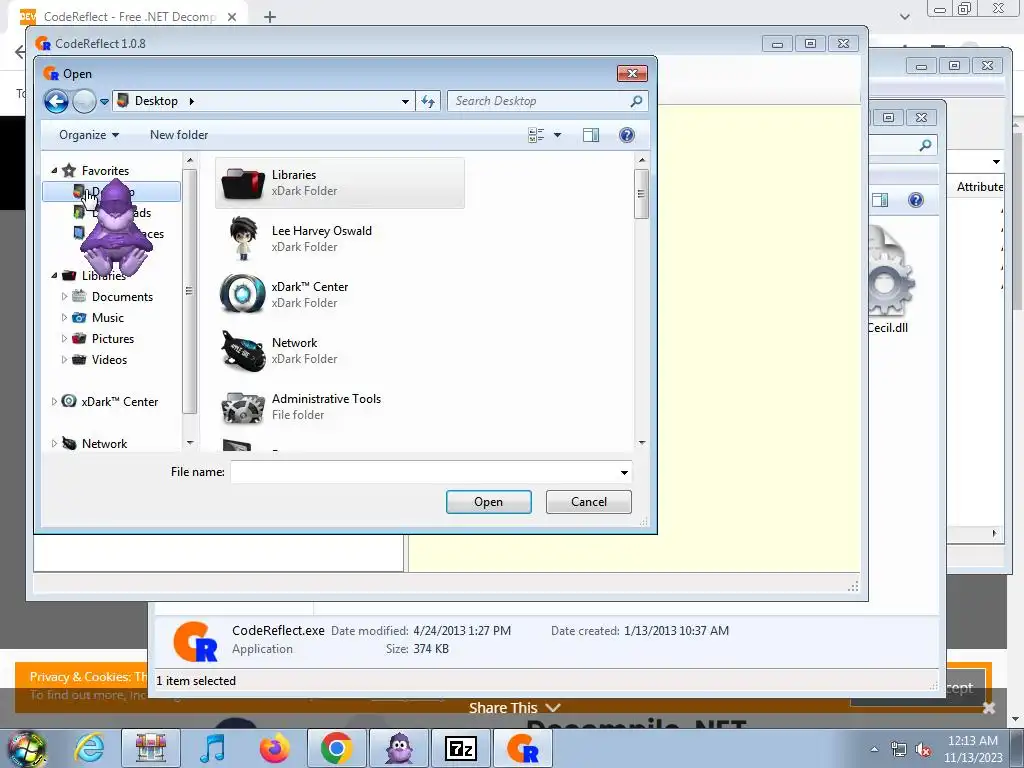Expand the xDark Center tree node
The width and height of the screenshot is (1024, 768).
point(54,402)
